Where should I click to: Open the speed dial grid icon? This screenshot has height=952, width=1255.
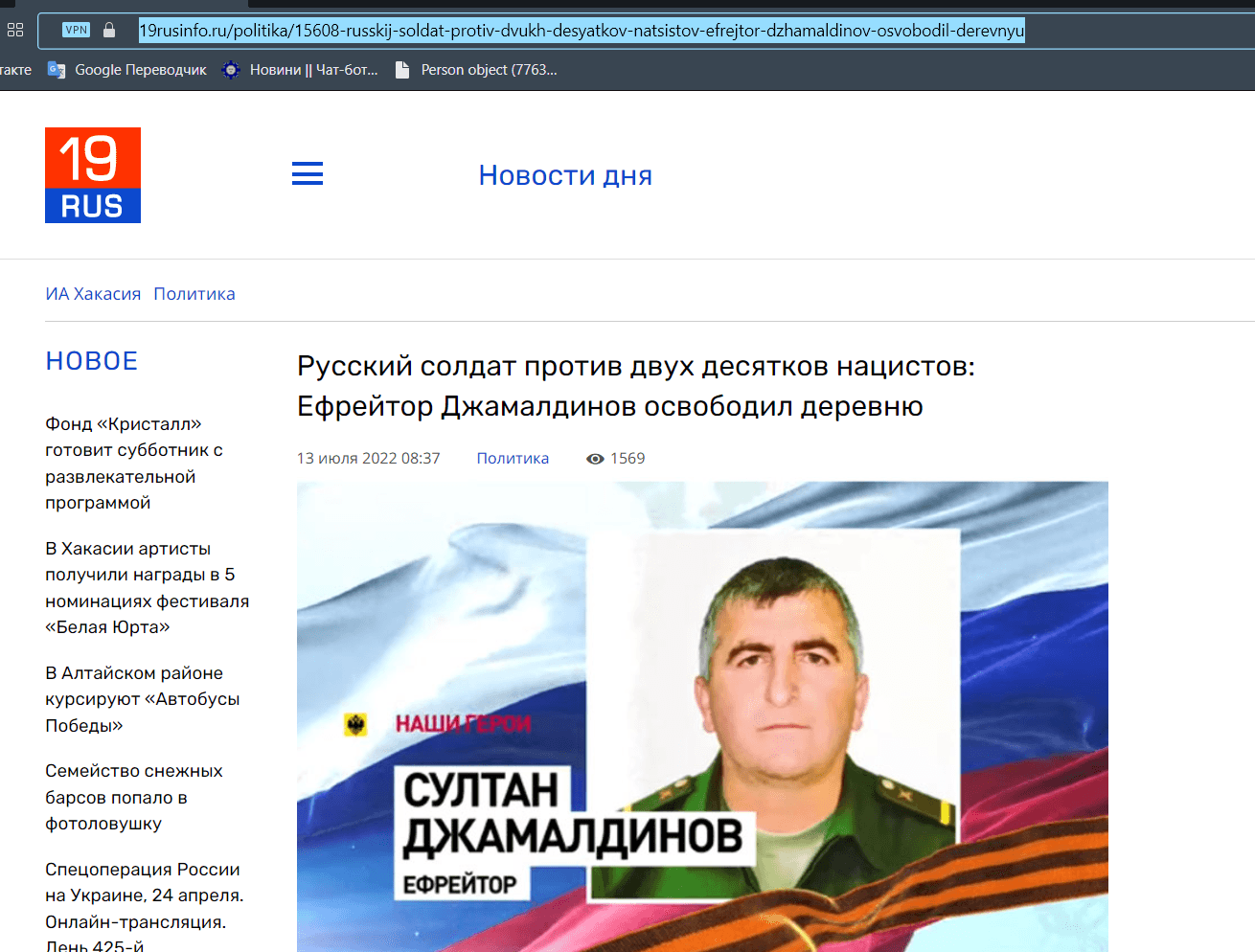(x=15, y=30)
